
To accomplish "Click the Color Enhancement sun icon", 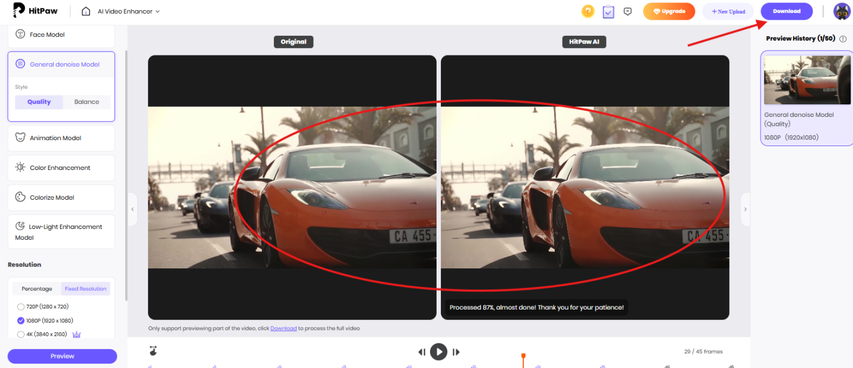I will (20, 168).
